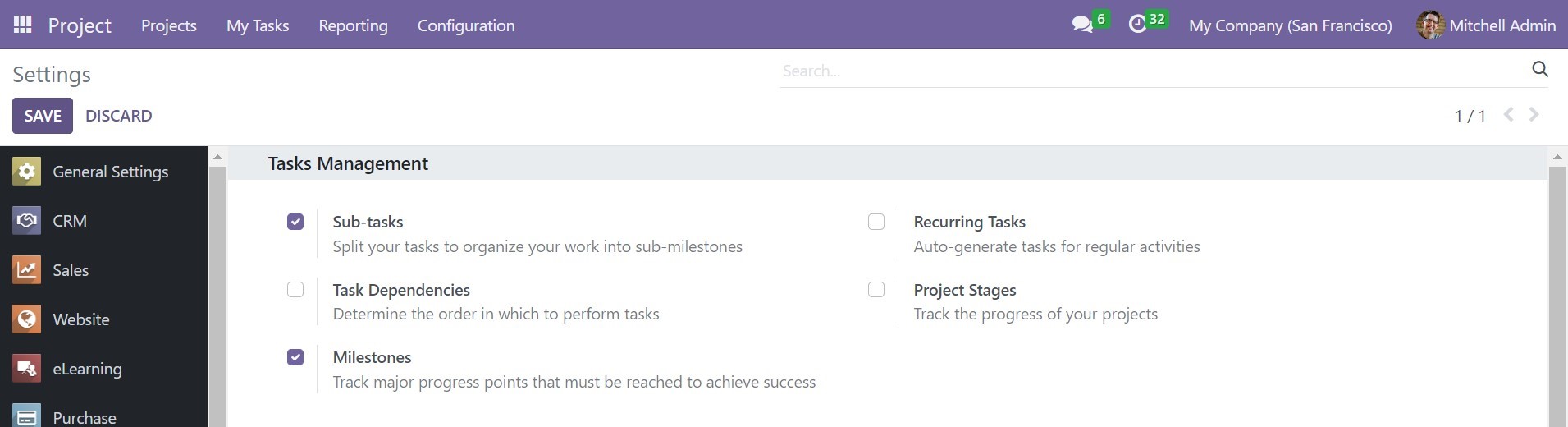
Task: Select the Website globe icon
Action: (x=26, y=319)
